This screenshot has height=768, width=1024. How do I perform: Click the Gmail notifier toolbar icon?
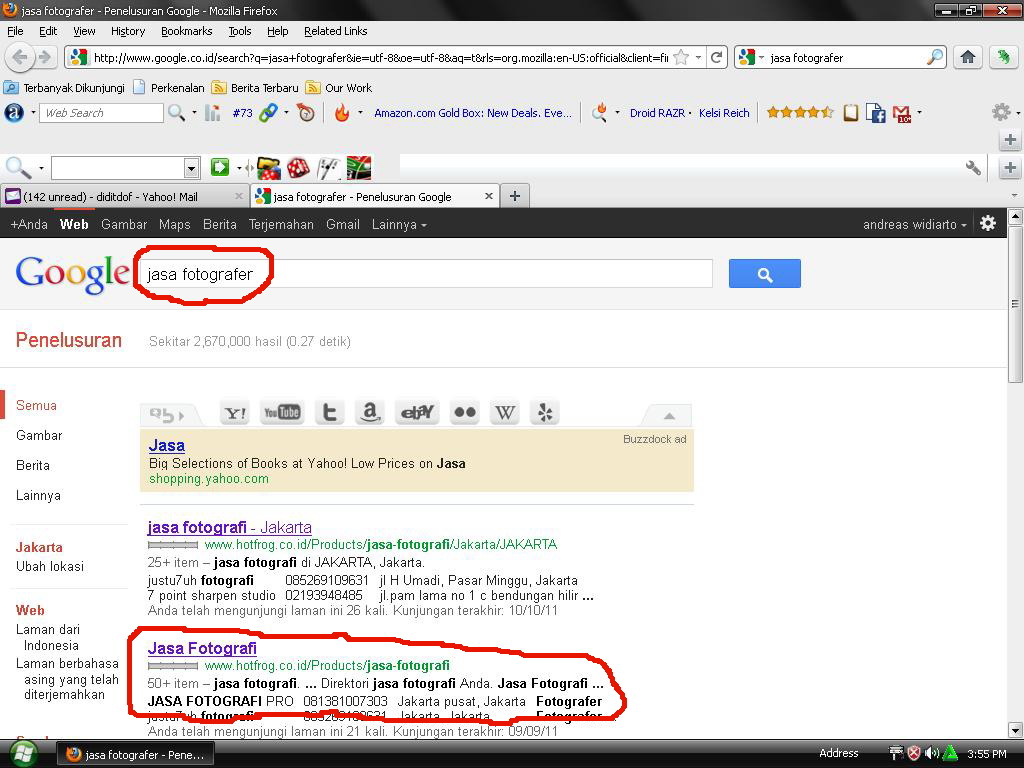pyautogui.click(x=902, y=114)
